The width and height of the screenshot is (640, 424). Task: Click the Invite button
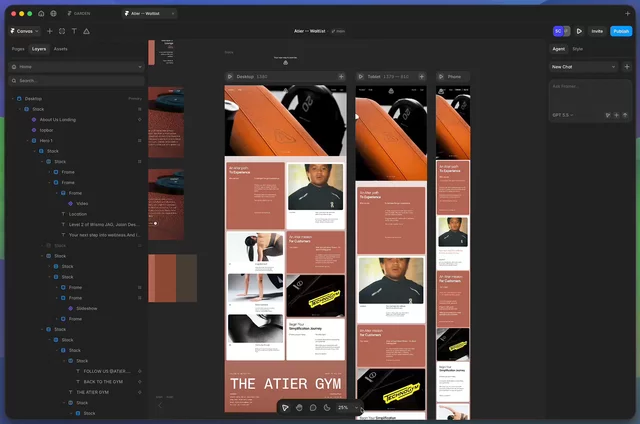click(597, 31)
